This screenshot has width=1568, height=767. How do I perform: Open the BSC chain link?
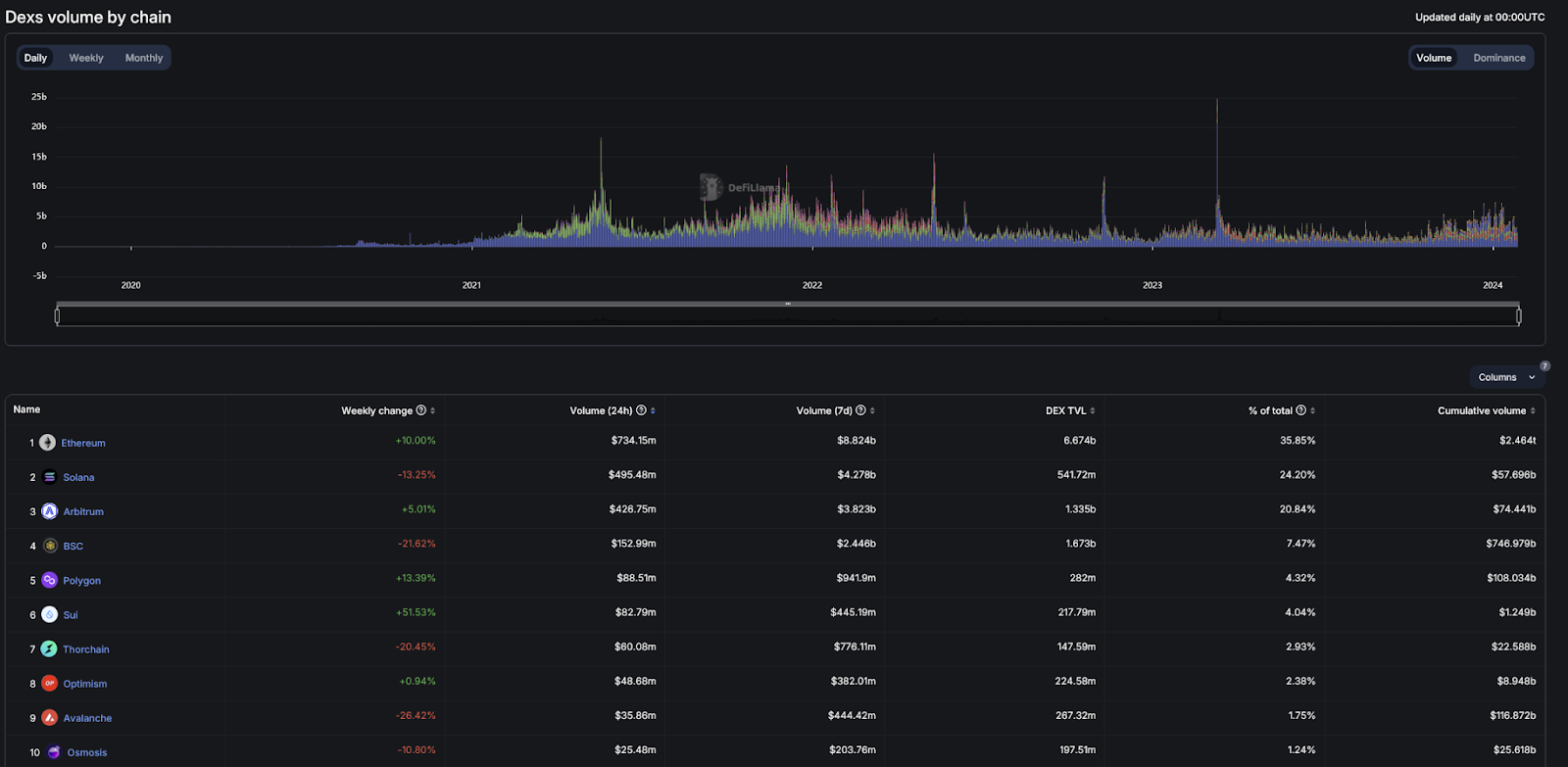coord(73,546)
